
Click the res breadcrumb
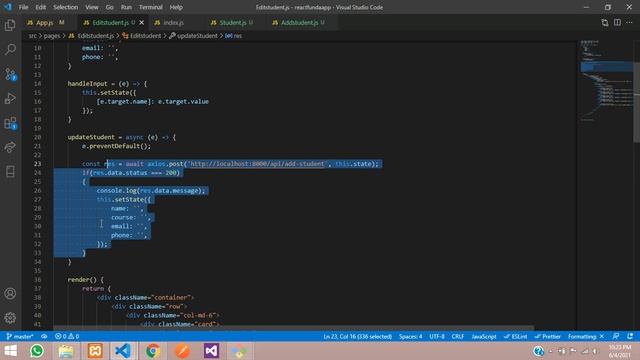(x=234, y=36)
